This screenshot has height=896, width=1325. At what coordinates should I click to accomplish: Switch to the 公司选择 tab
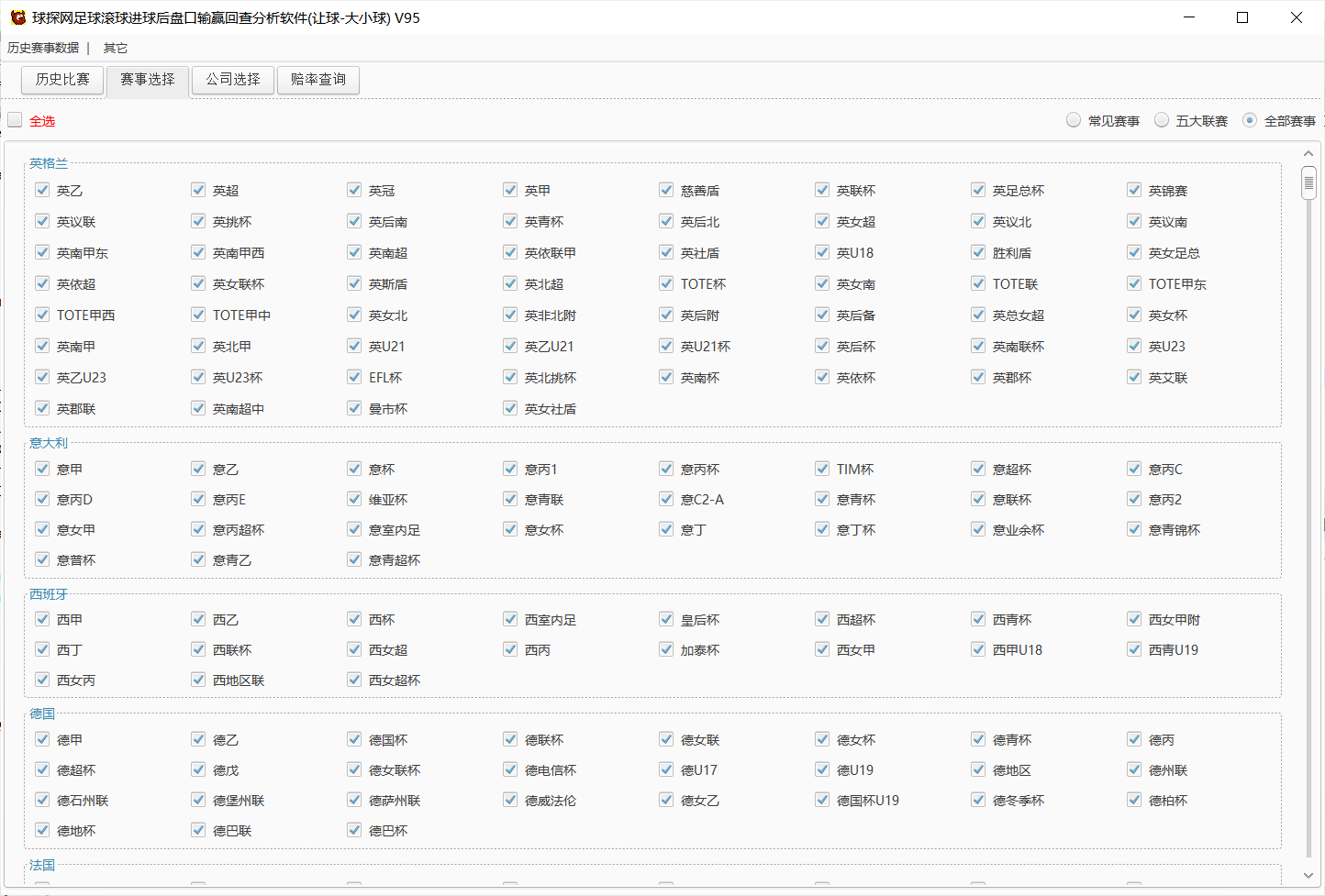tap(233, 80)
